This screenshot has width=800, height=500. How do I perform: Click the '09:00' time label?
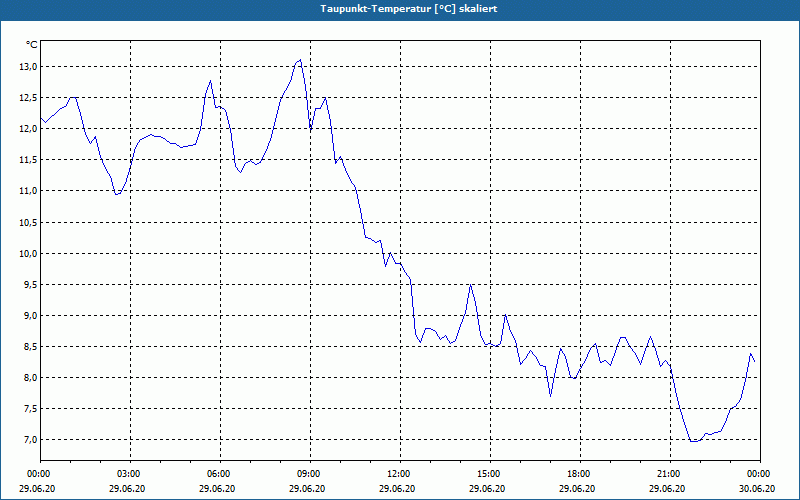pos(308,474)
